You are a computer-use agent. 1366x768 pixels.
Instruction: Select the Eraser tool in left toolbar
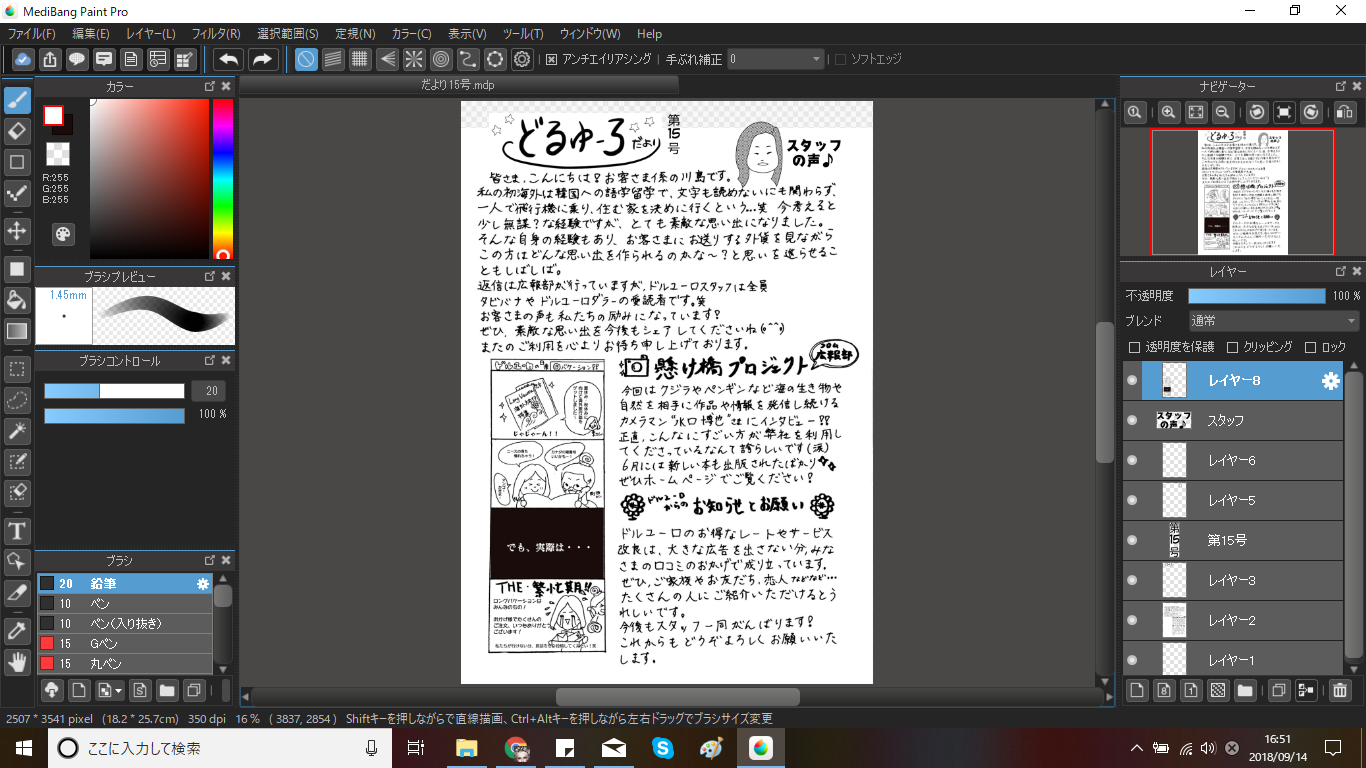(17, 131)
